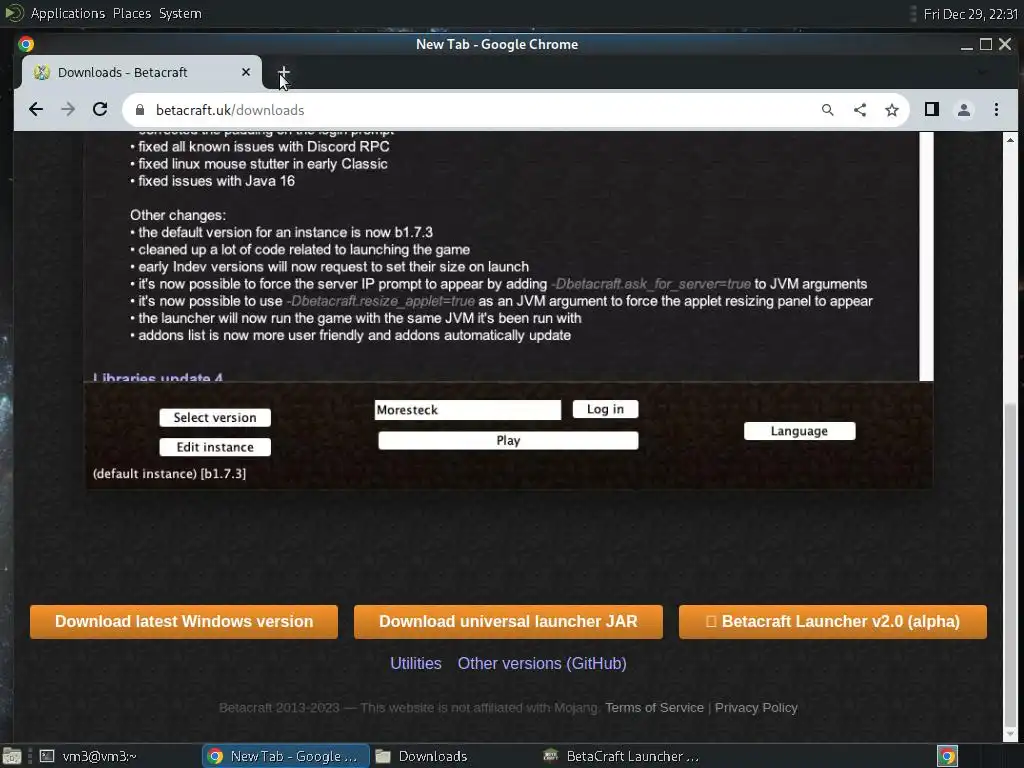Open the Chrome profile avatar menu
The width and height of the screenshot is (1024, 768).
(964, 110)
